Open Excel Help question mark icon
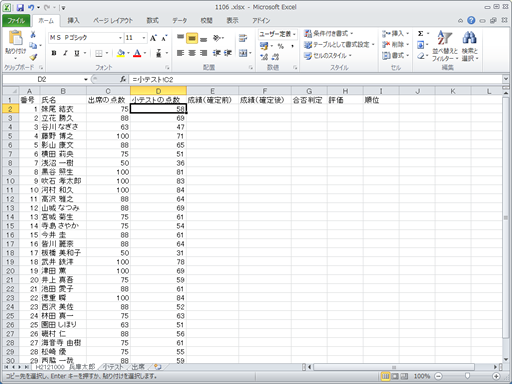512x384 pixels. [x=471, y=20]
